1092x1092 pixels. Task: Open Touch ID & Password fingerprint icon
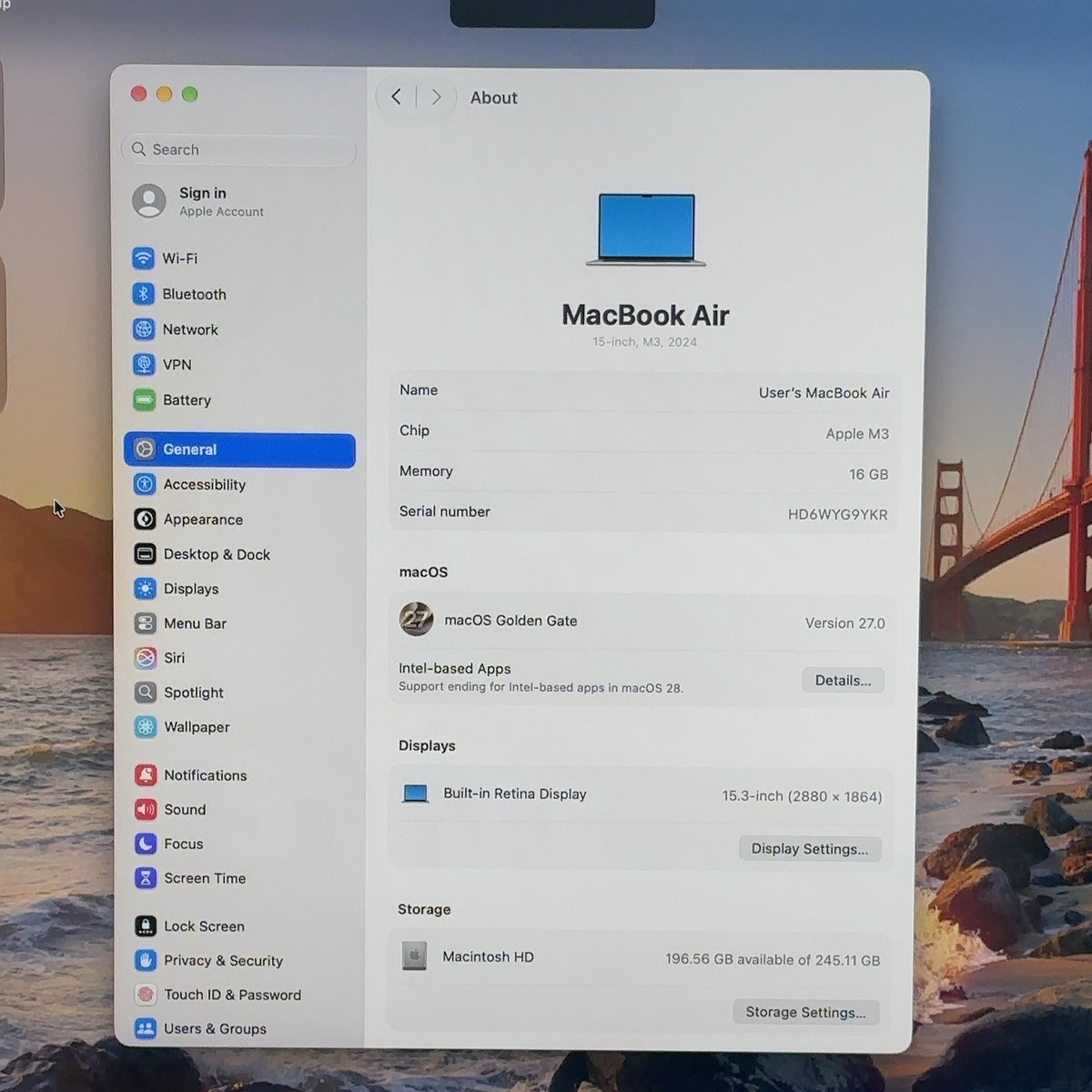(146, 996)
